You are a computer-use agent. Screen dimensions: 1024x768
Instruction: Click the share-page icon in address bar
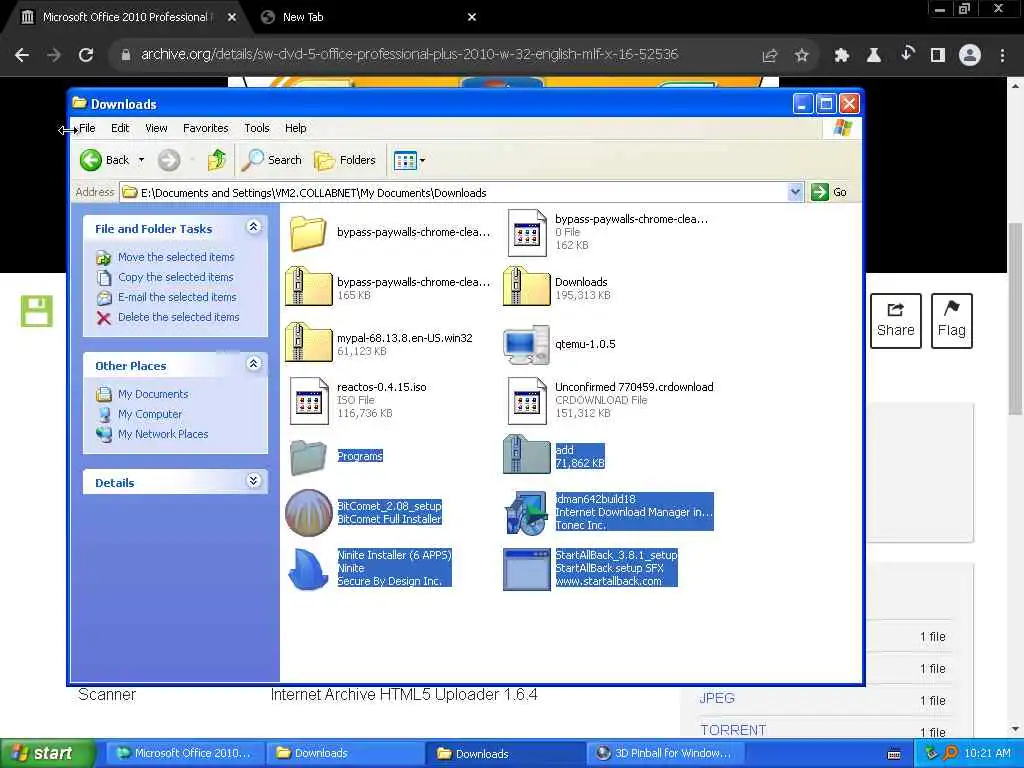(x=769, y=56)
